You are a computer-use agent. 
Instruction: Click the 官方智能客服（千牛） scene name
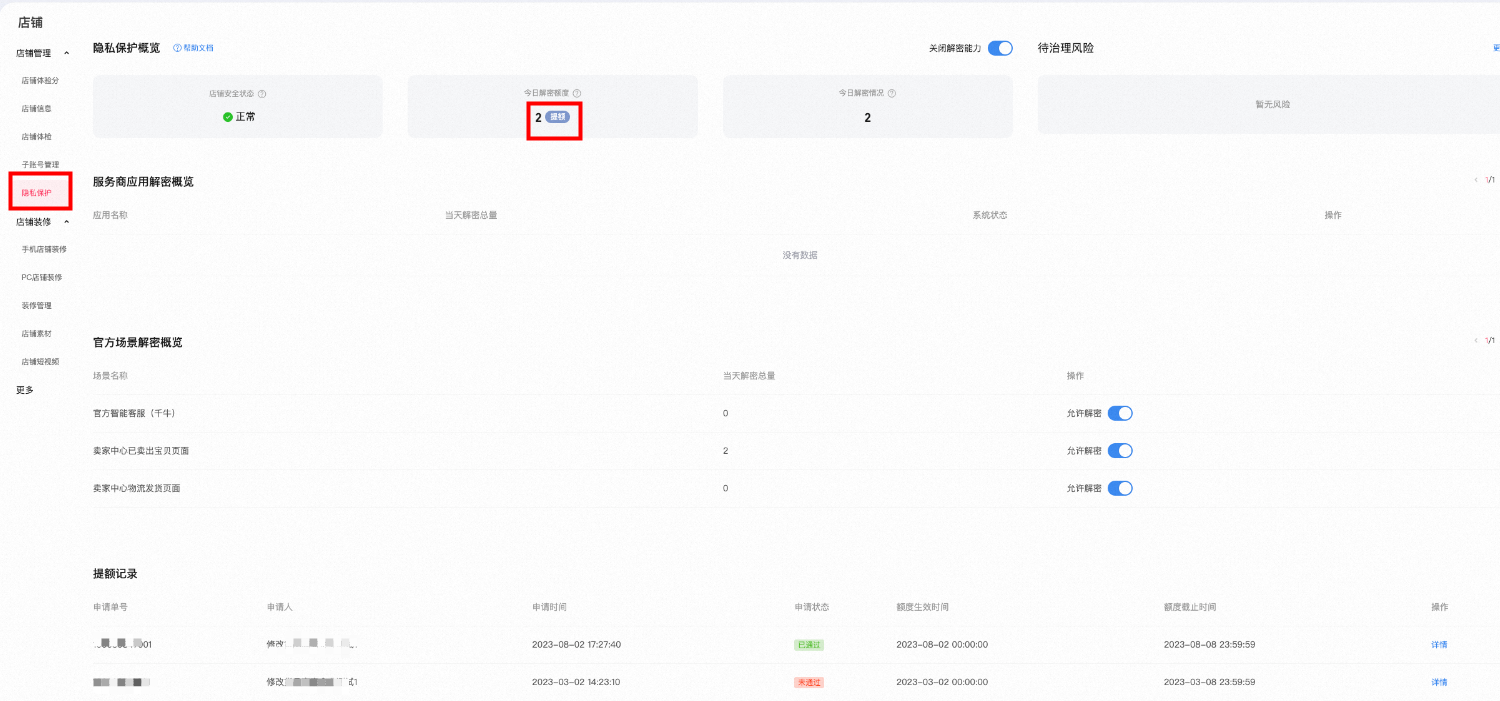134,413
